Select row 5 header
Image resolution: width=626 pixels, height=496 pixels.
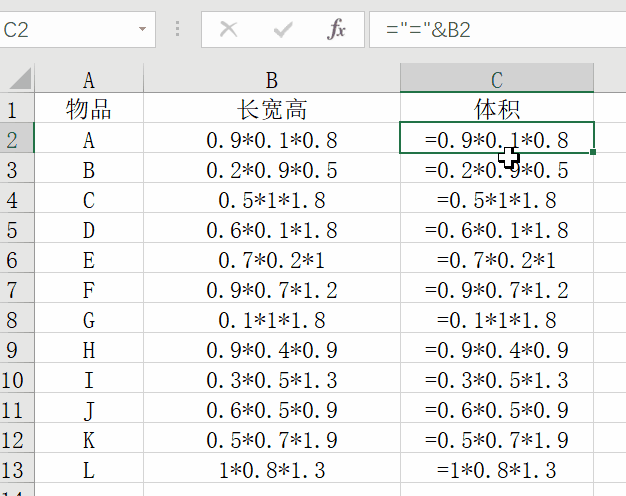click(17, 228)
